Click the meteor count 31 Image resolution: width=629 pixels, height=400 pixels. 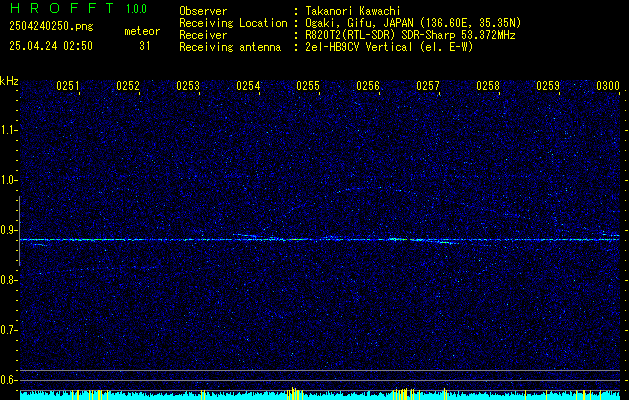click(145, 46)
